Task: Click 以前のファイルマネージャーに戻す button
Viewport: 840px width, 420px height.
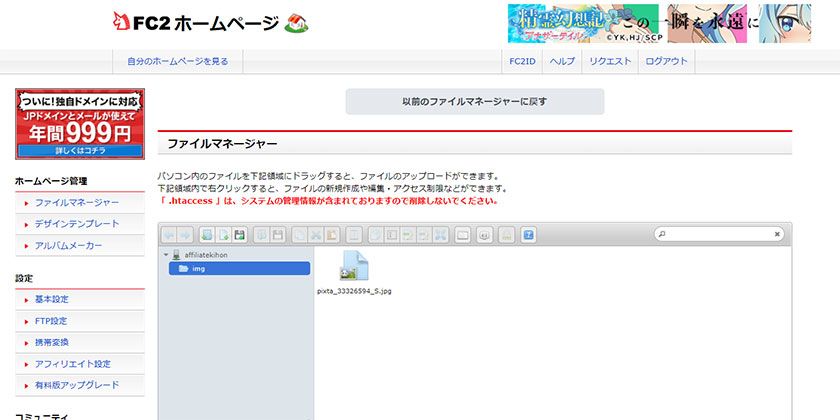Action: pyautogui.click(x=475, y=101)
